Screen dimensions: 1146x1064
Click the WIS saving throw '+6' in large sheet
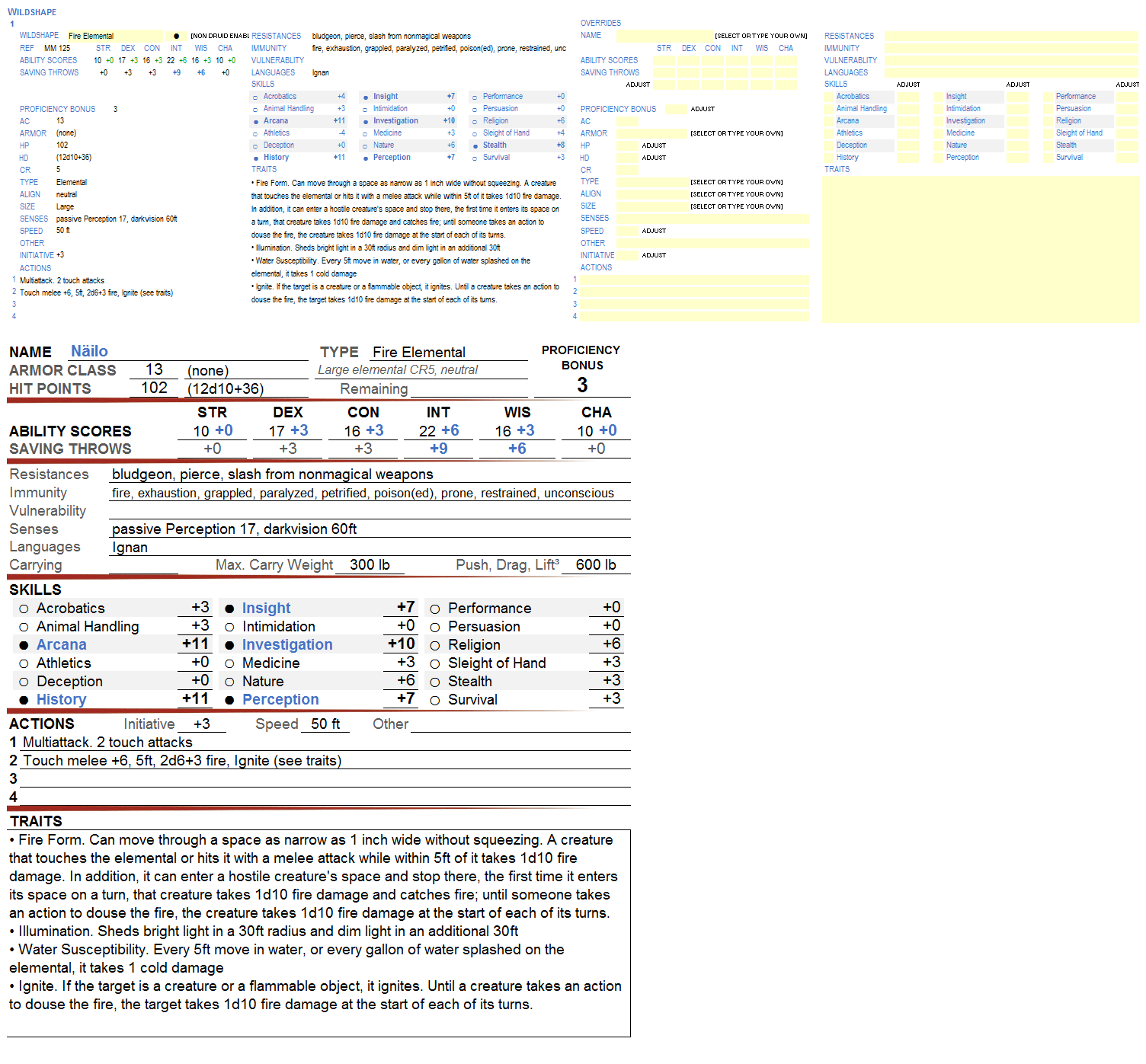tap(517, 449)
